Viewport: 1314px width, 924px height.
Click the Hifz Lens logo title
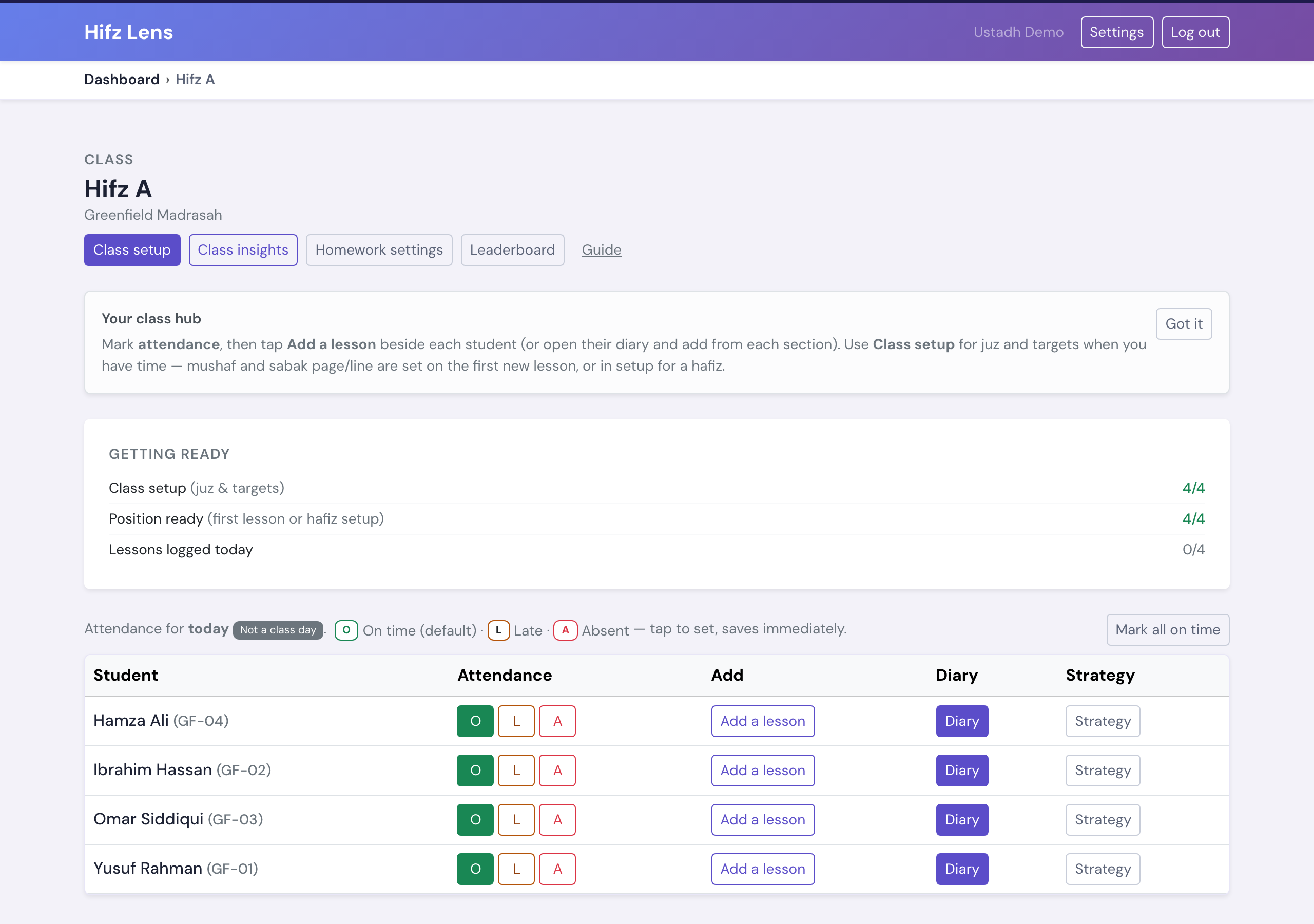(x=128, y=32)
